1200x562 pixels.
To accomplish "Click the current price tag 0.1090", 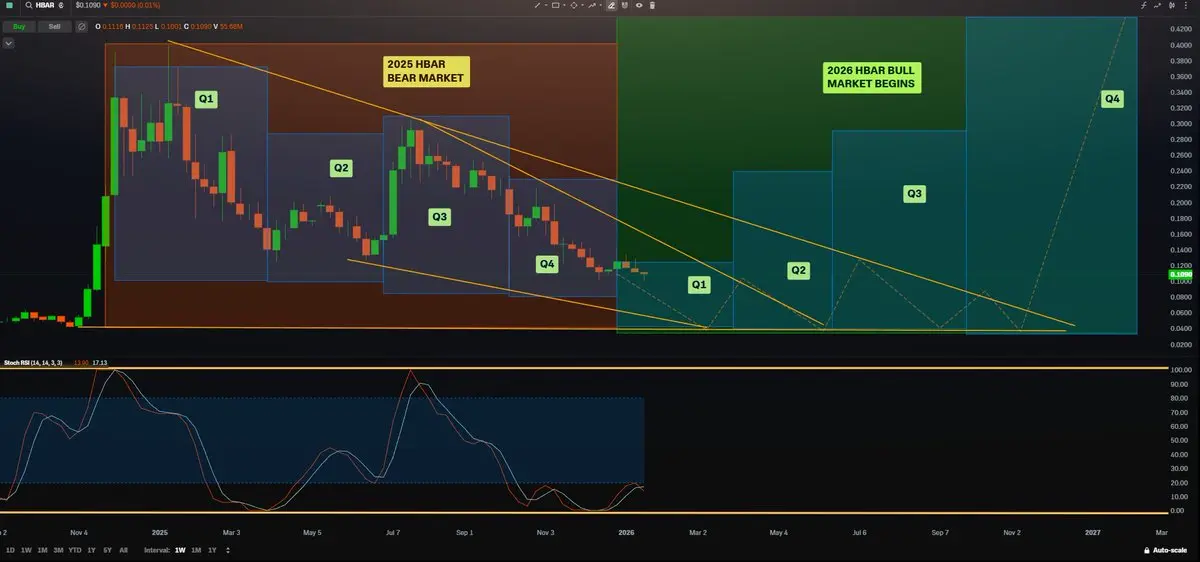I will 1179,274.
